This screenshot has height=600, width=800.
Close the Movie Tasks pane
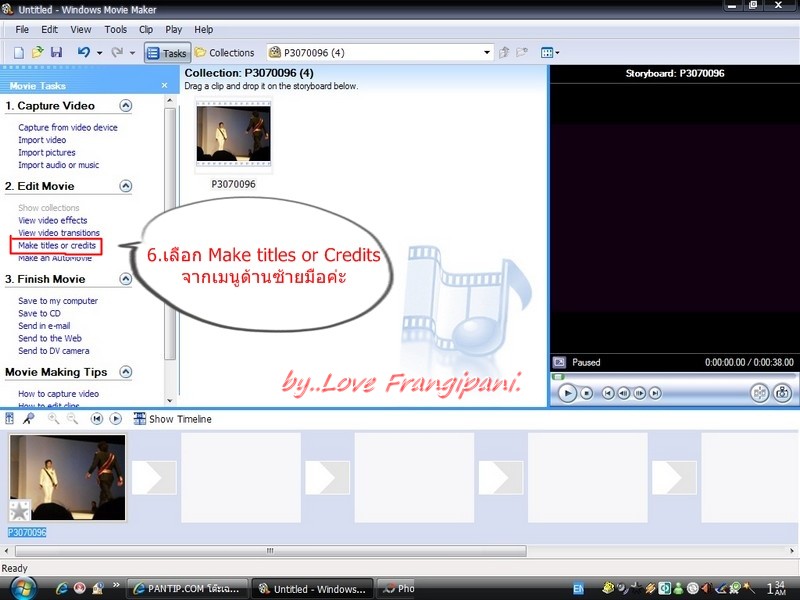(164, 85)
